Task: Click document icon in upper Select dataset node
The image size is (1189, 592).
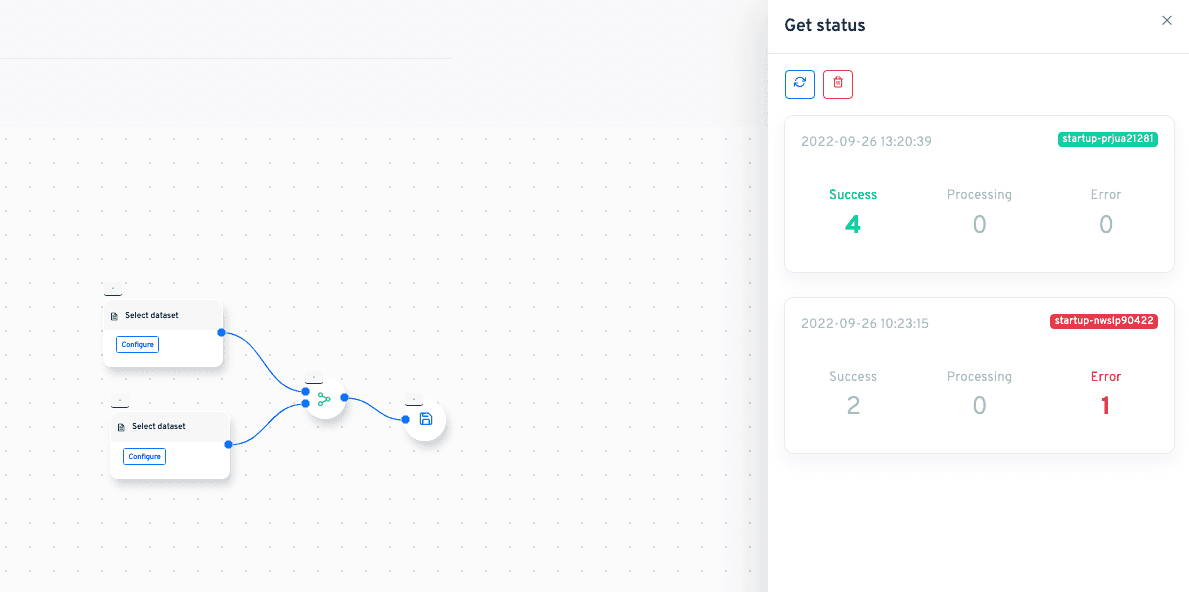Action: pyautogui.click(x=115, y=316)
